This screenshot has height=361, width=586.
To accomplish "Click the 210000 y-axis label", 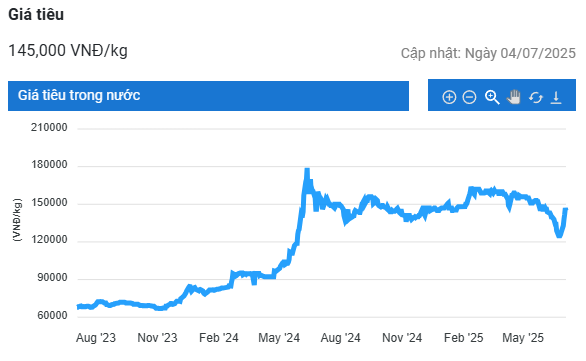I will (x=49, y=127).
